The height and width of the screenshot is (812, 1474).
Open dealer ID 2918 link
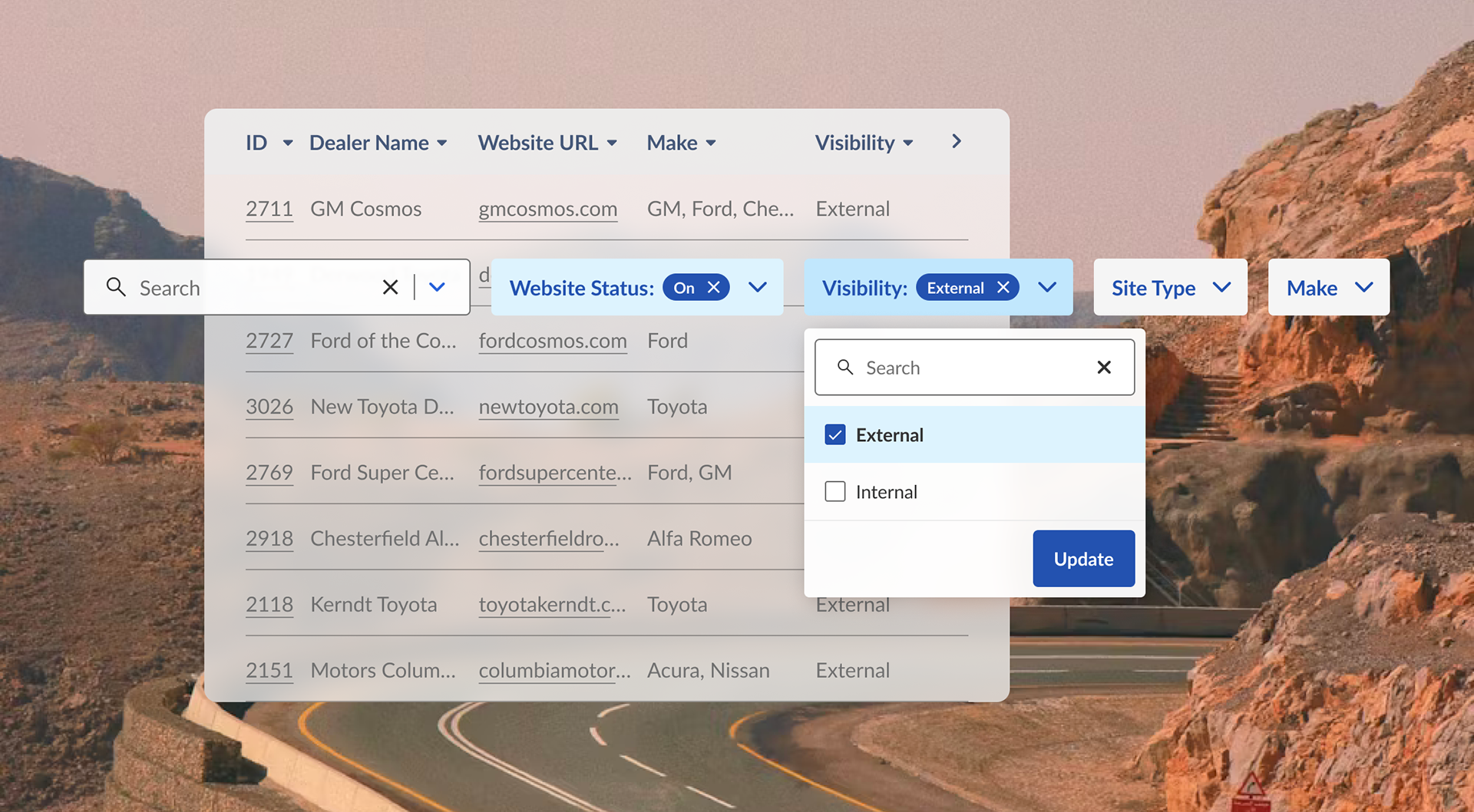(269, 539)
